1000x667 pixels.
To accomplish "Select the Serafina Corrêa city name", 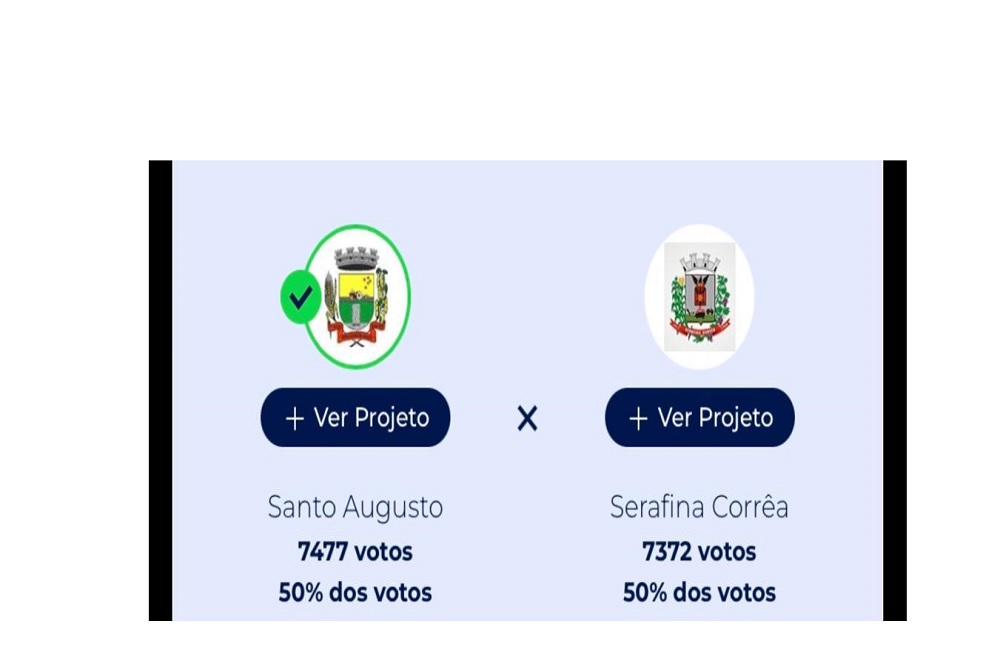I will (699, 508).
